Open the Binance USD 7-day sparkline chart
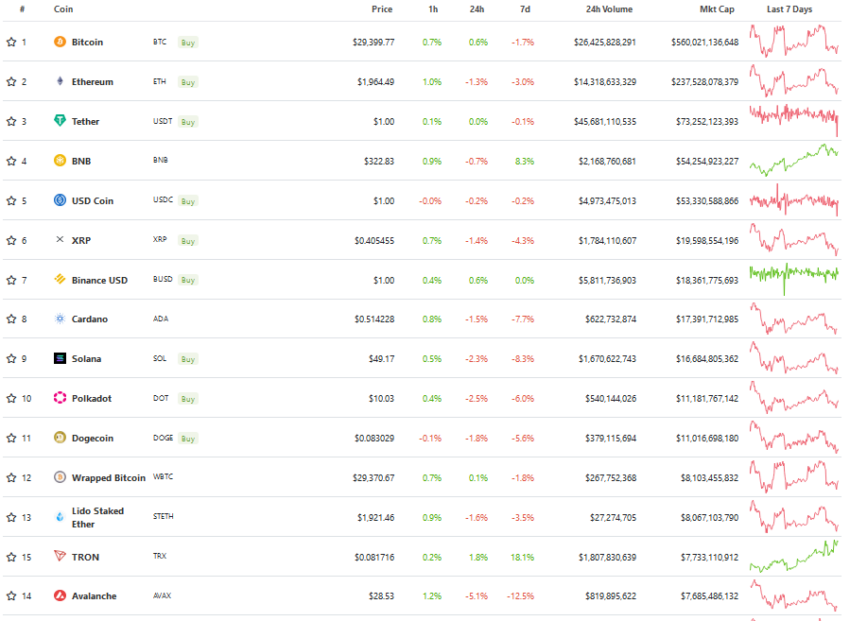Screen dimensions: 850x621 [794, 279]
